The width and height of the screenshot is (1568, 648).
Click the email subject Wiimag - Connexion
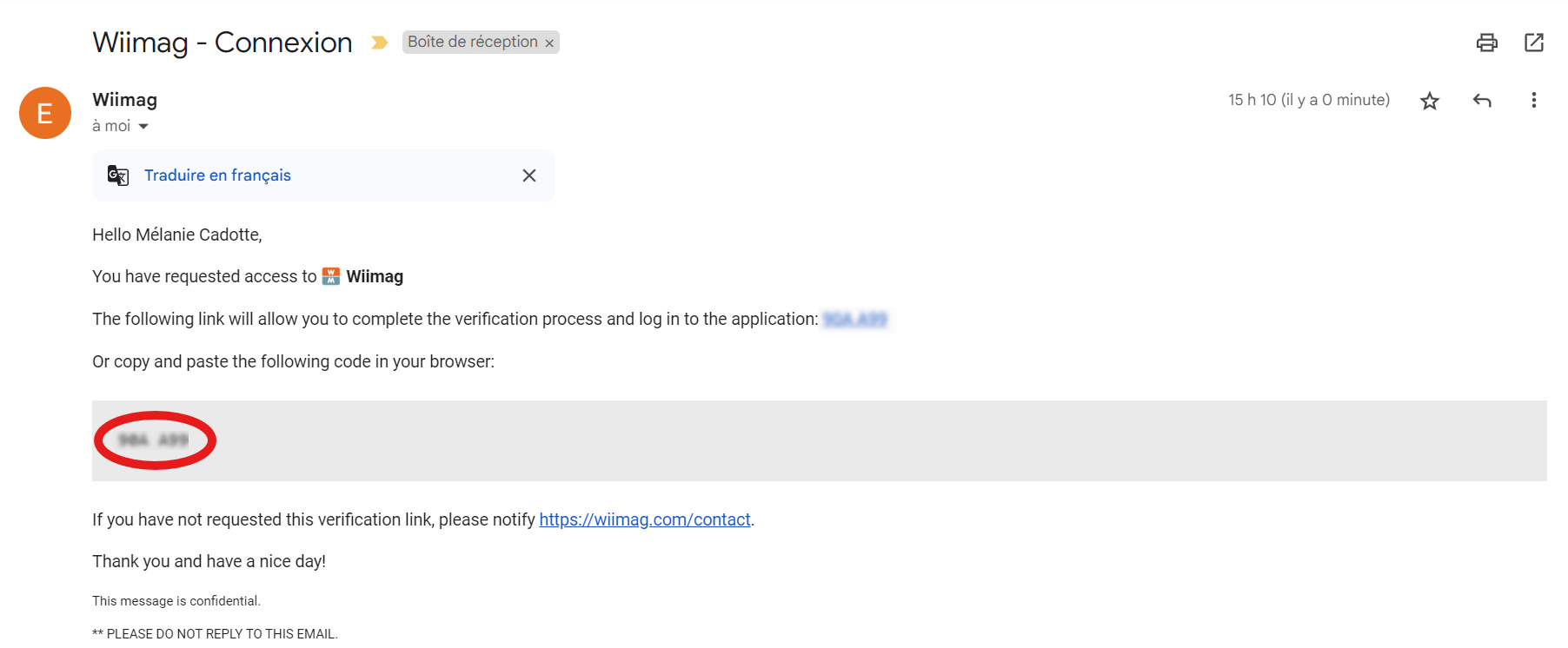[223, 43]
